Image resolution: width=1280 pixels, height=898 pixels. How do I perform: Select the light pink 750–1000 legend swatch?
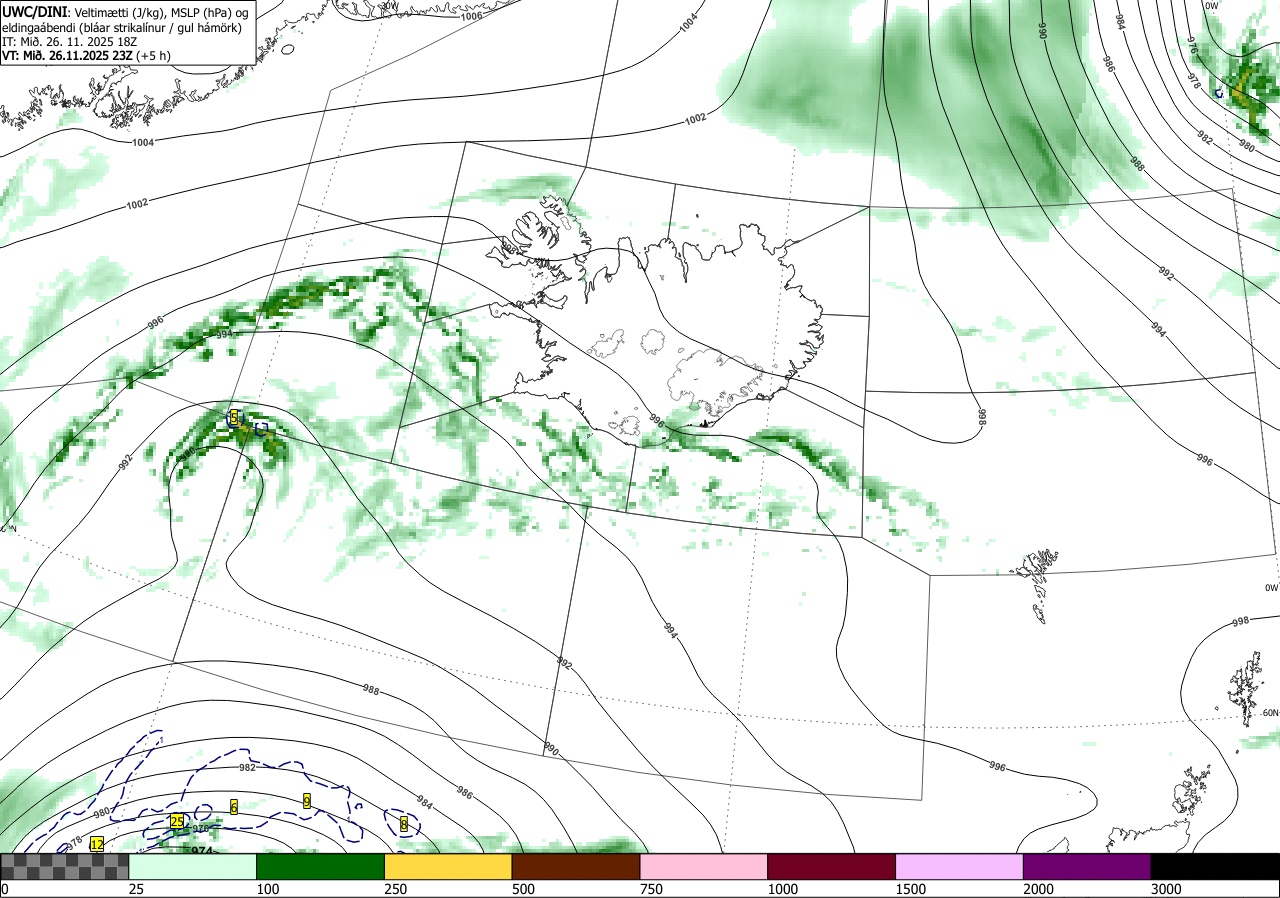pyautogui.click(x=704, y=866)
